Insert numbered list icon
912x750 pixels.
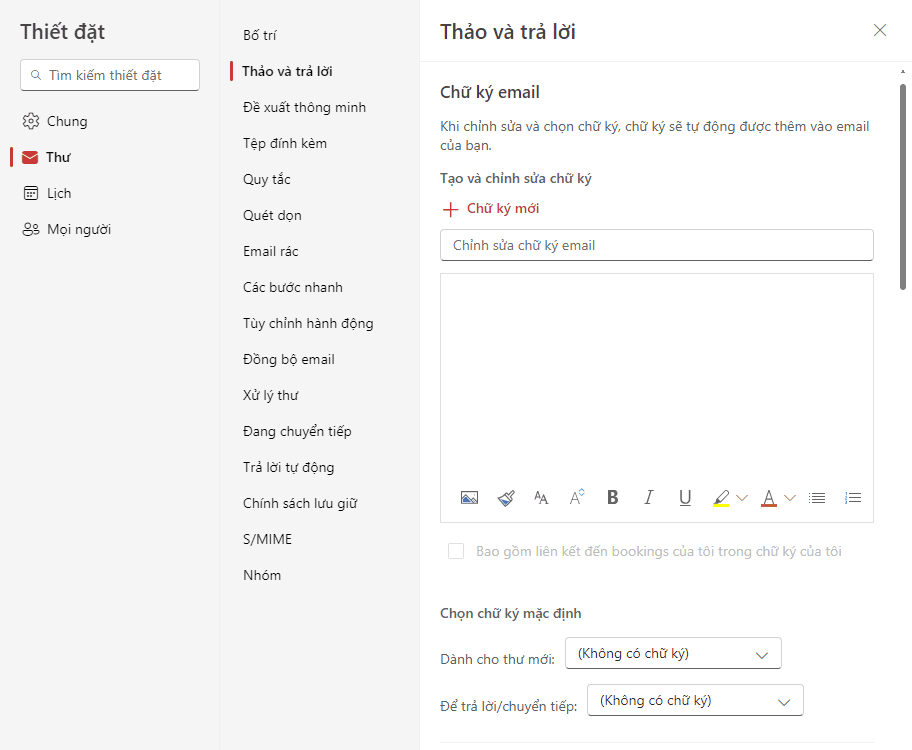(x=853, y=498)
